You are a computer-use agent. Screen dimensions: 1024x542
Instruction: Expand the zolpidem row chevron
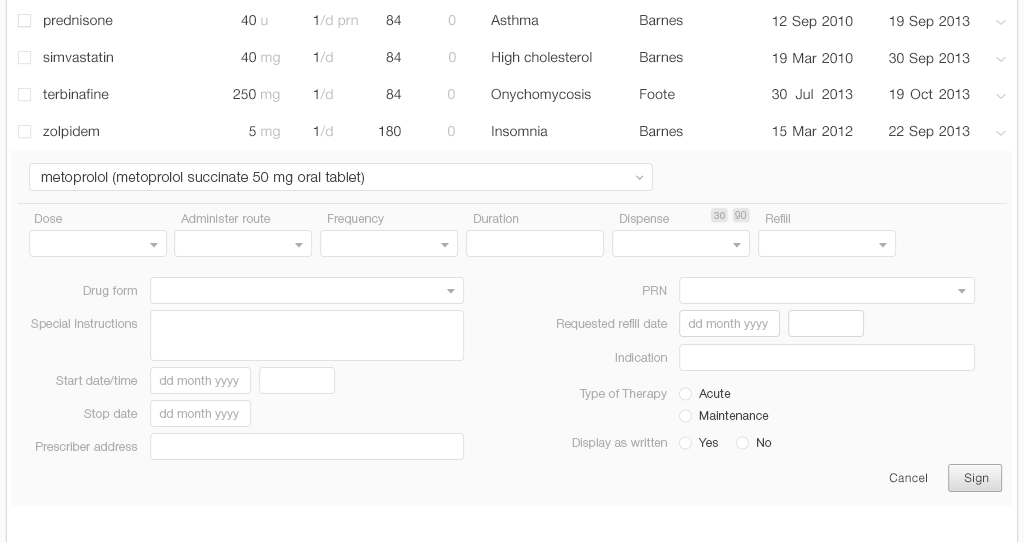coord(1000,133)
